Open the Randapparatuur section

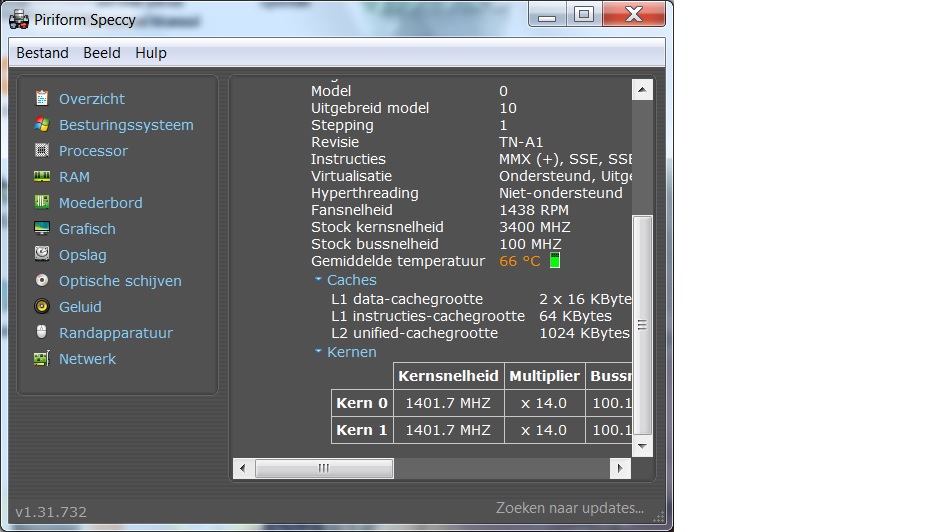point(116,333)
